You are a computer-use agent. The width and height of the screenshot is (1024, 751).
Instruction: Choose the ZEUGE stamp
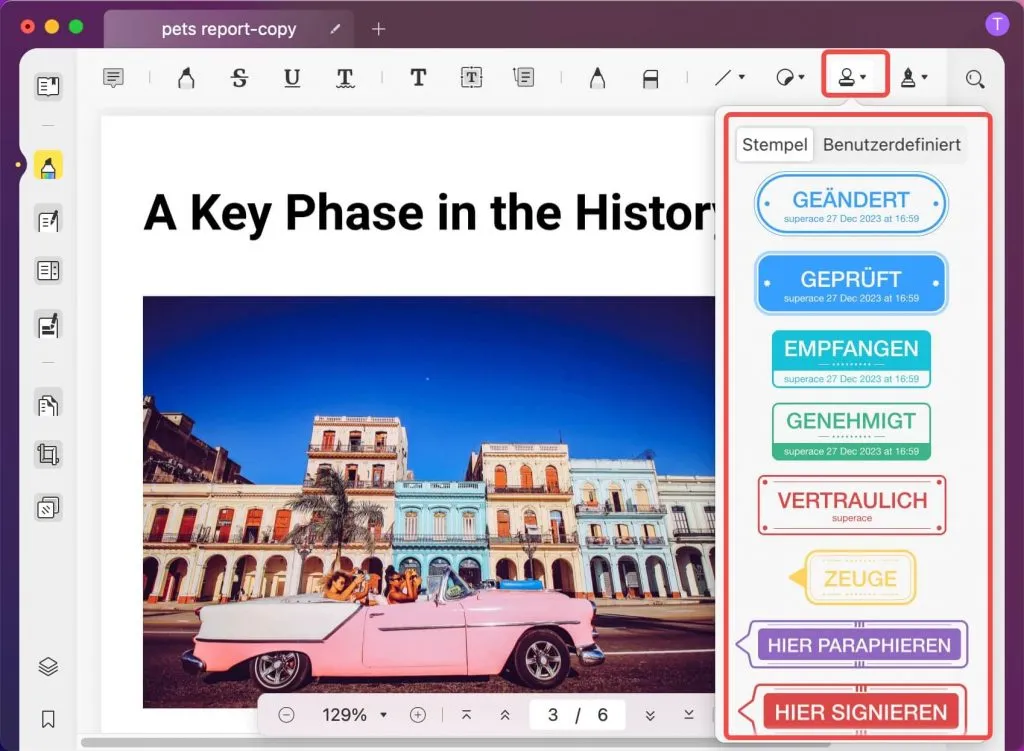pyautogui.click(x=853, y=577)
